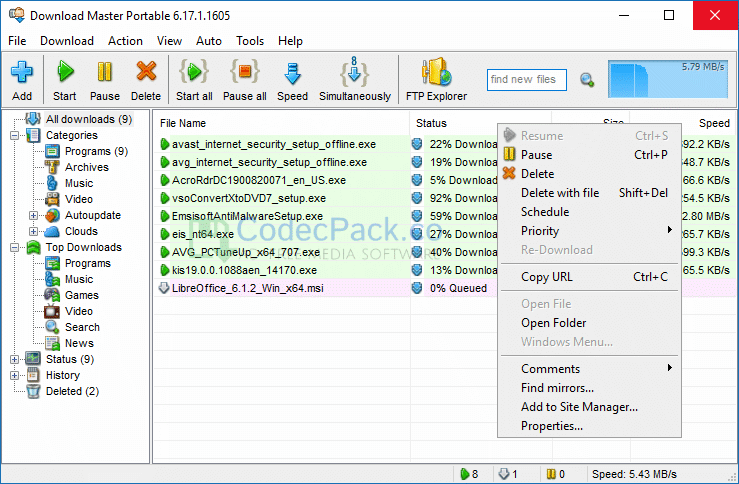Choose Find mirrors... from the context menu

[x=589, y=388]
